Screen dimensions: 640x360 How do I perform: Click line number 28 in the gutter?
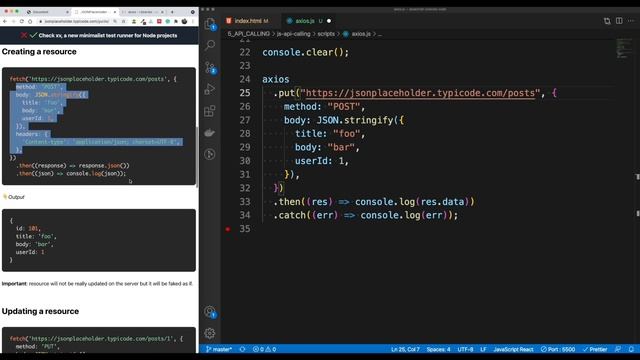point(245,134)
